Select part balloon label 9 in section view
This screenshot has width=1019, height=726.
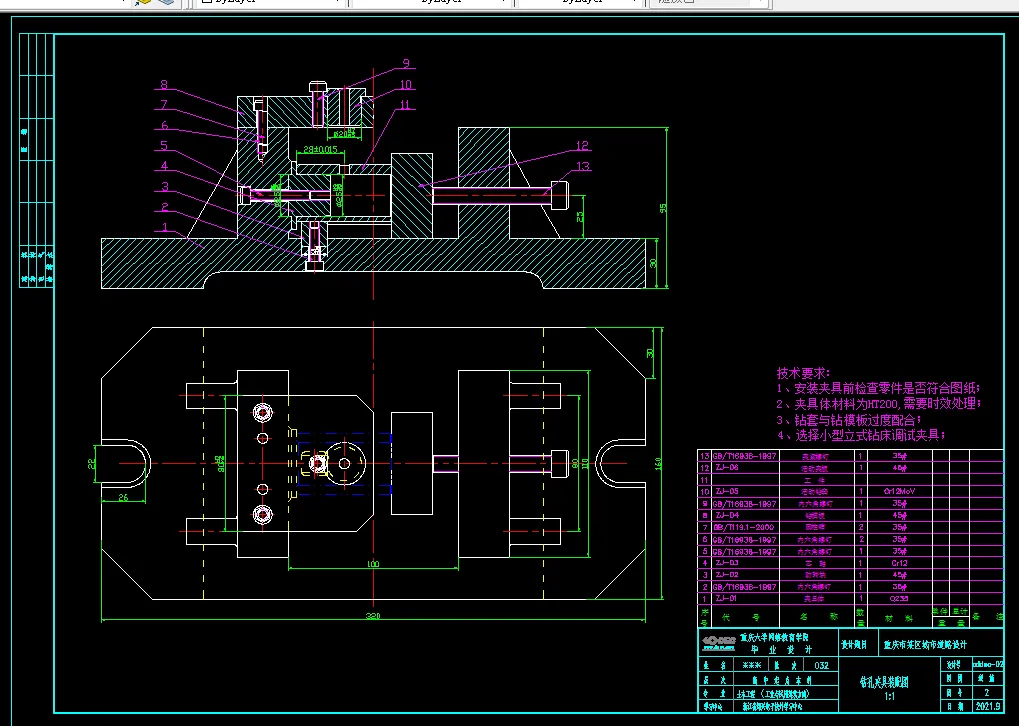[406, 64]
